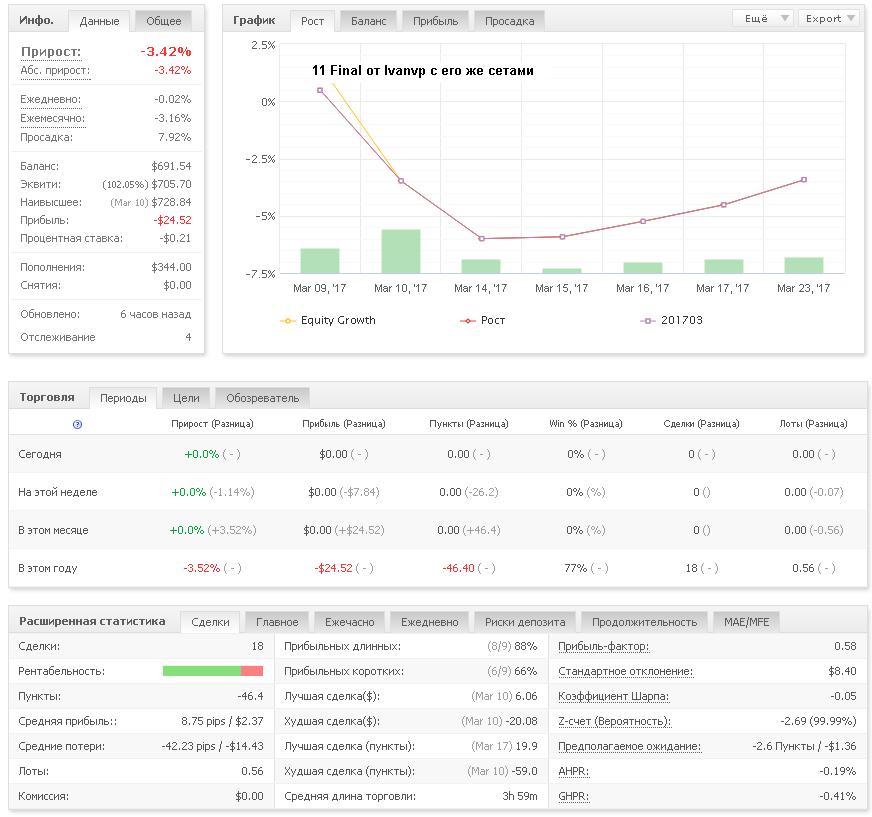The width and height of the screenshot is (872, 817).
Task: Click the -3.42% Прирост value
Action: coord(166,52)
